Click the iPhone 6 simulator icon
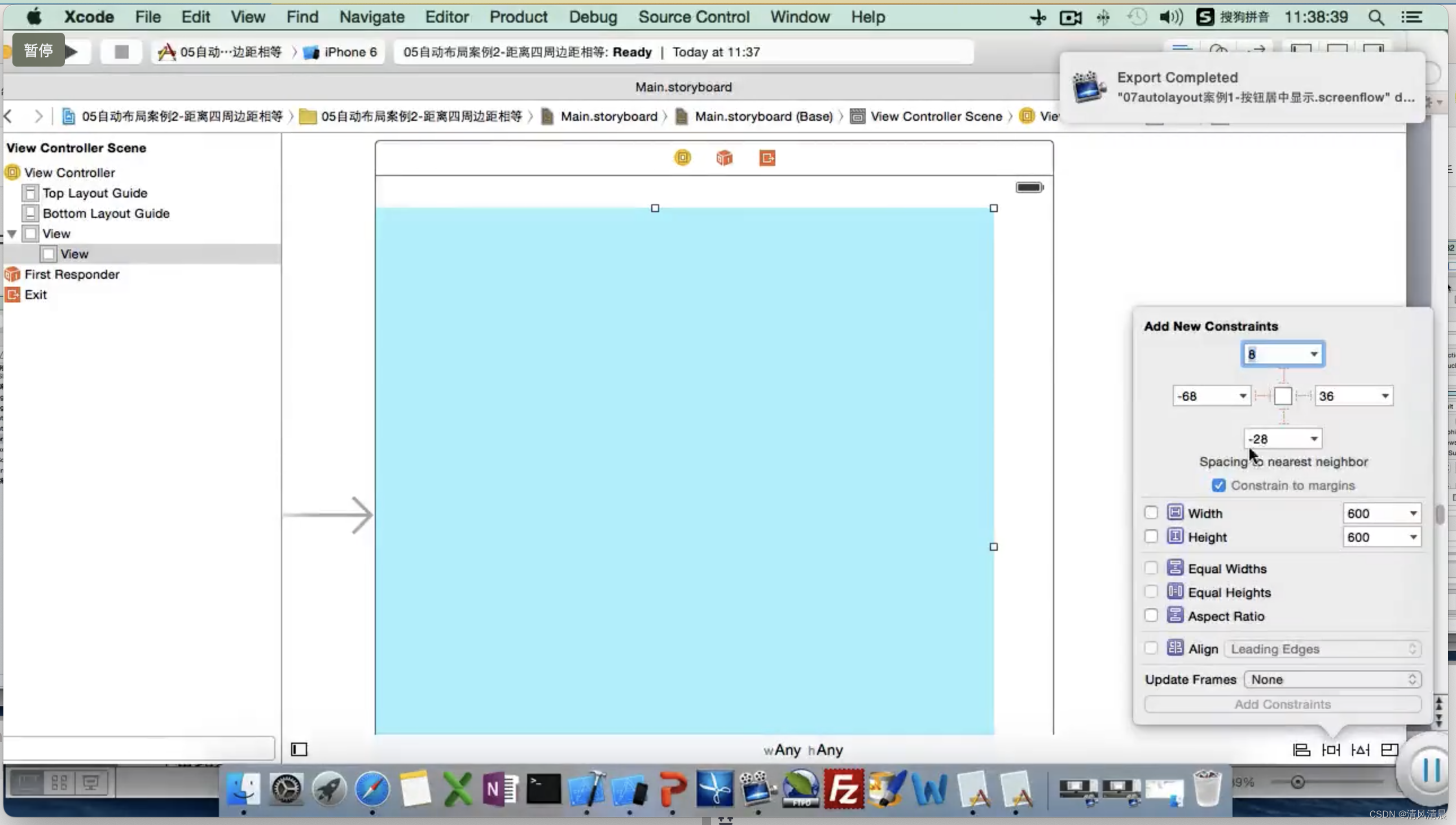Image resolution: width=1456 pixels, height=825 pixels. coord(311,51)
